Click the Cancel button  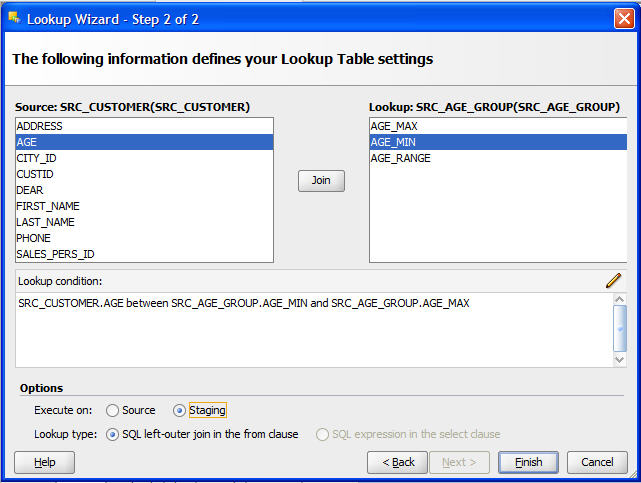pyautogui.click(x=597, y=463)
